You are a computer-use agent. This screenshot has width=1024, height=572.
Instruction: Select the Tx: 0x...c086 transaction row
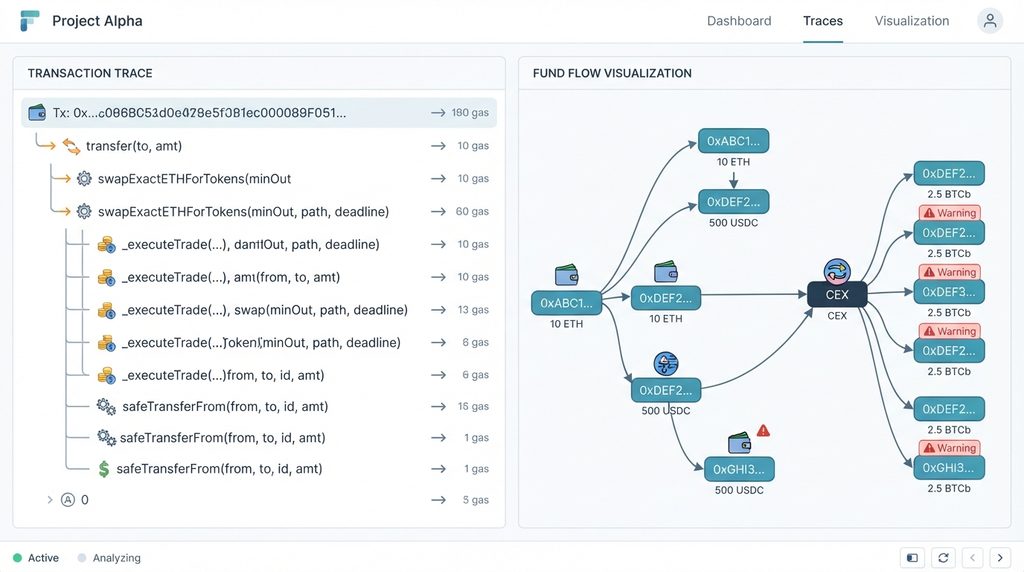coord(259,113)
